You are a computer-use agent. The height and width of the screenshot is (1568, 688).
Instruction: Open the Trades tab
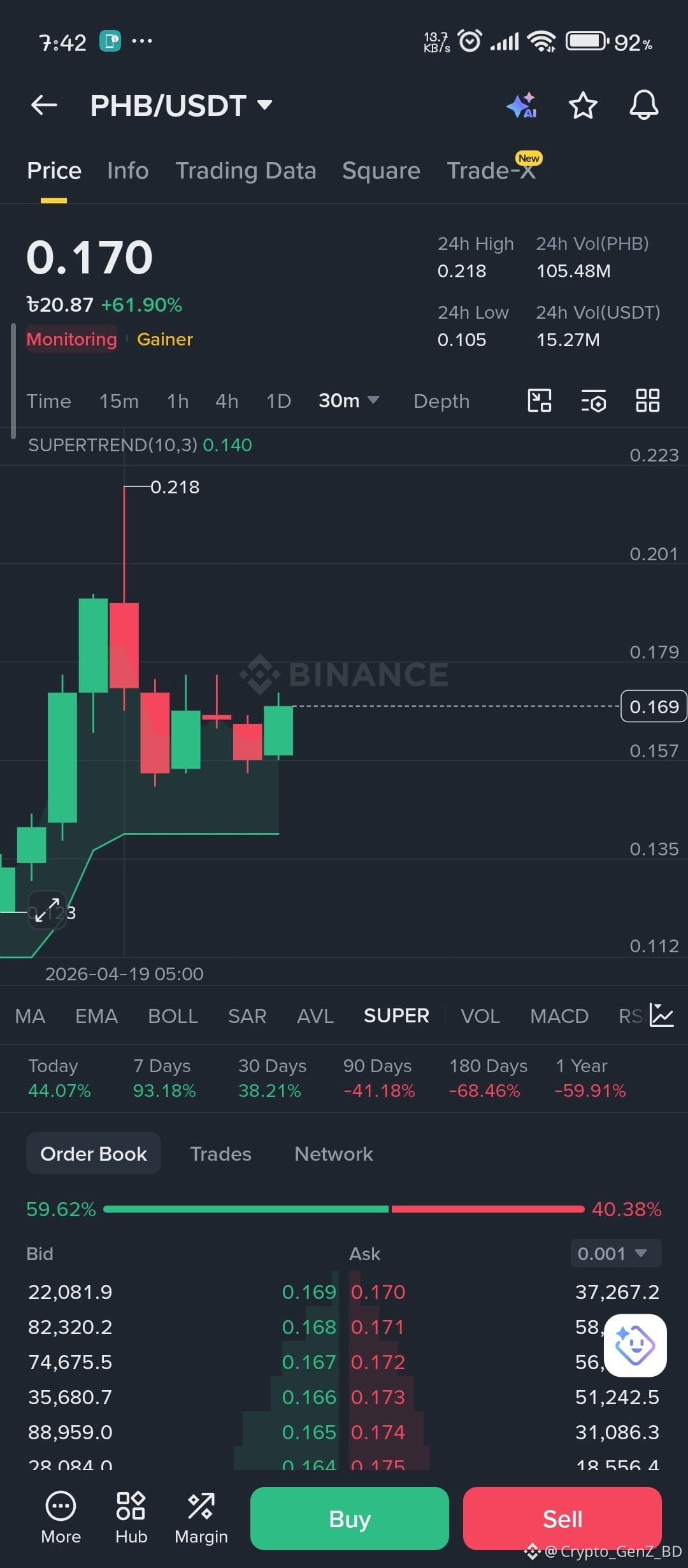220,1154
